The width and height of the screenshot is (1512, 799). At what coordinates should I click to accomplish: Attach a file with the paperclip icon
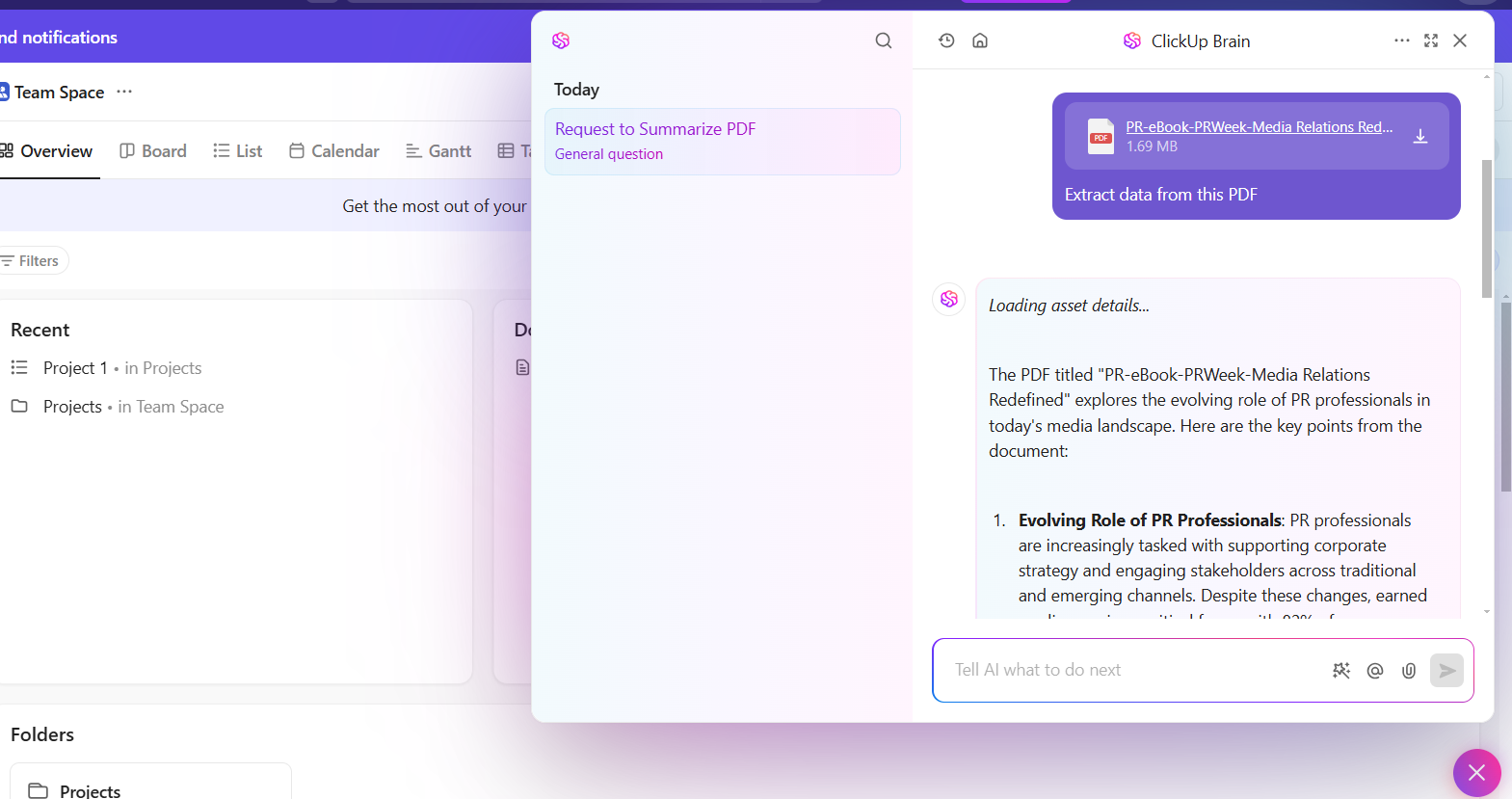pyautogui.click(x=1409, y=670)
